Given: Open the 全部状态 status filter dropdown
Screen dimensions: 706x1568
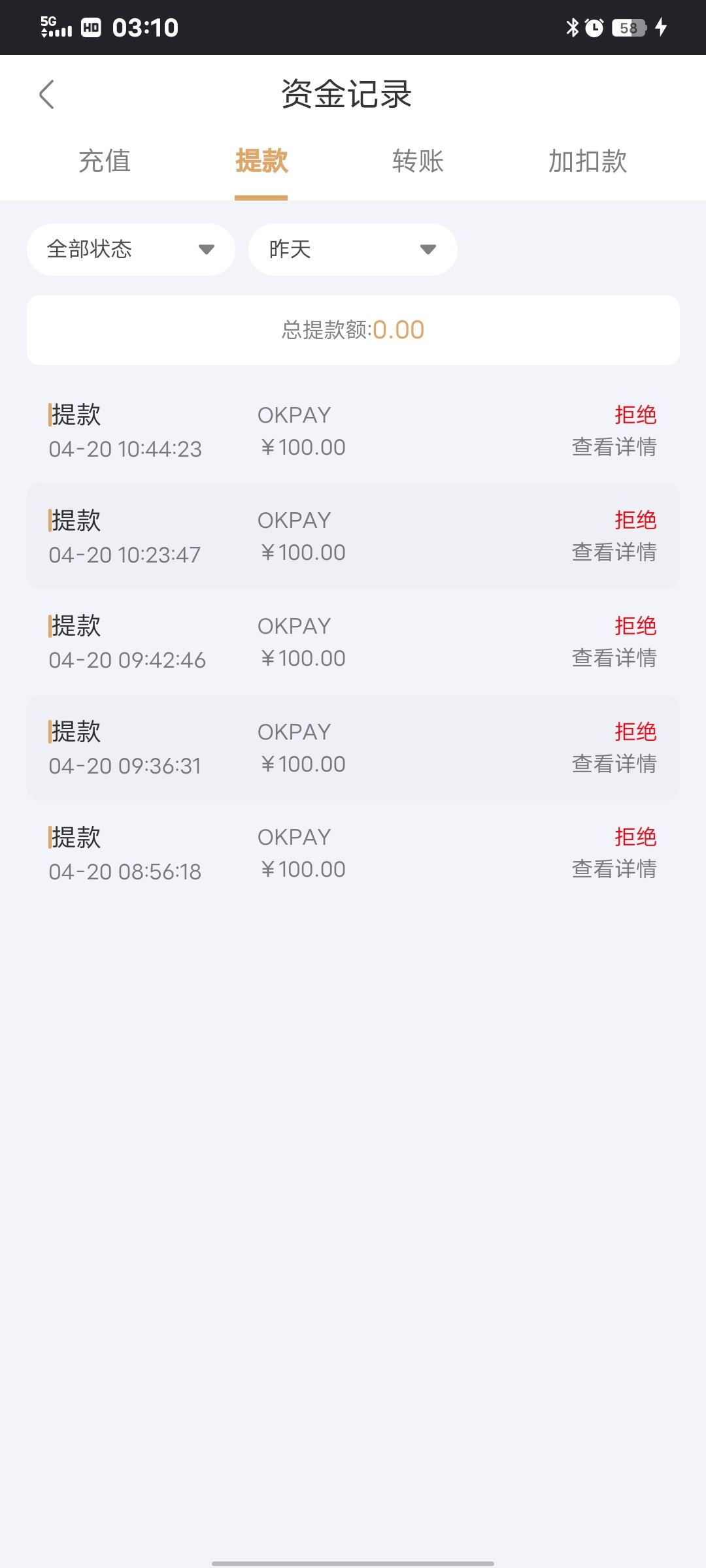Looking at the screenshot, I should tap(131, 250).
